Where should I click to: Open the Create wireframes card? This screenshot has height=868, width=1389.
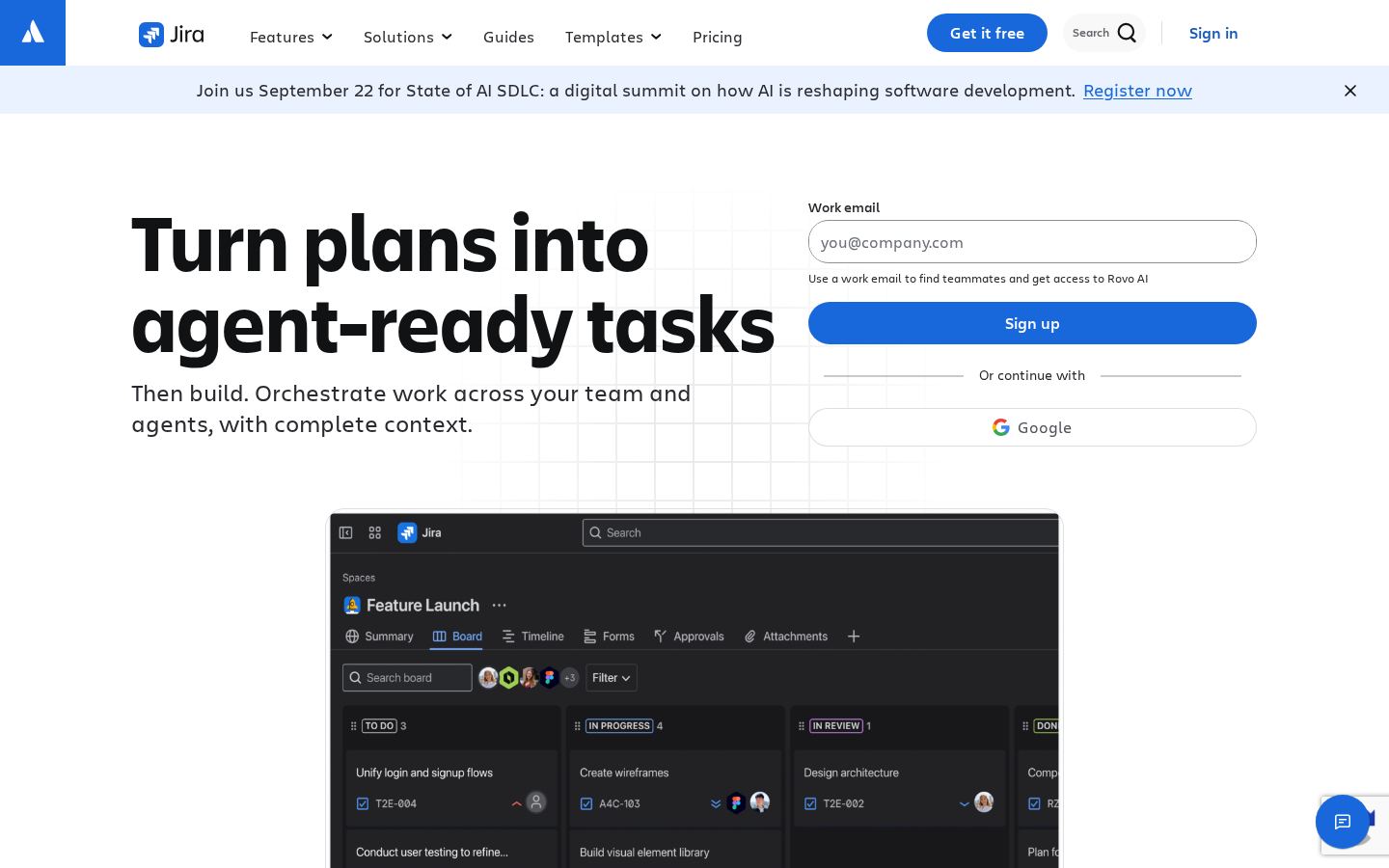[x=675, y=788]
